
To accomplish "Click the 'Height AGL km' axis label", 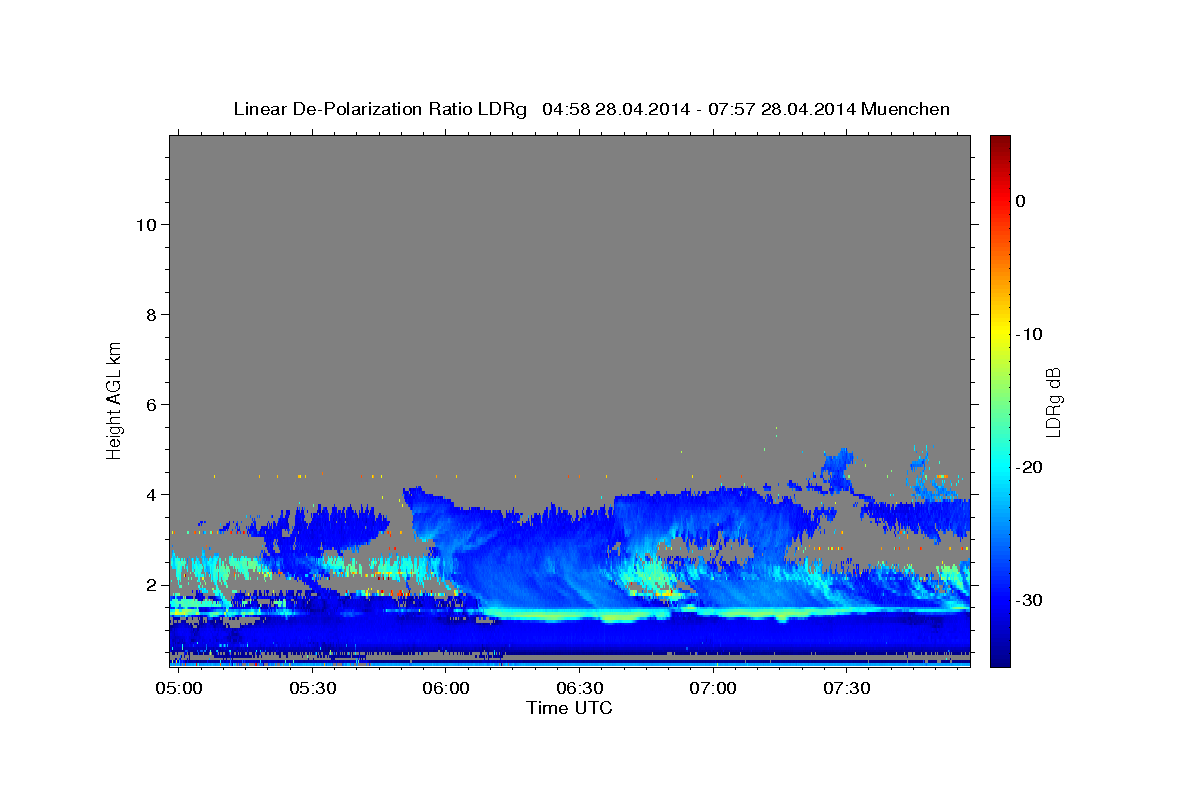I will point(114,399).
